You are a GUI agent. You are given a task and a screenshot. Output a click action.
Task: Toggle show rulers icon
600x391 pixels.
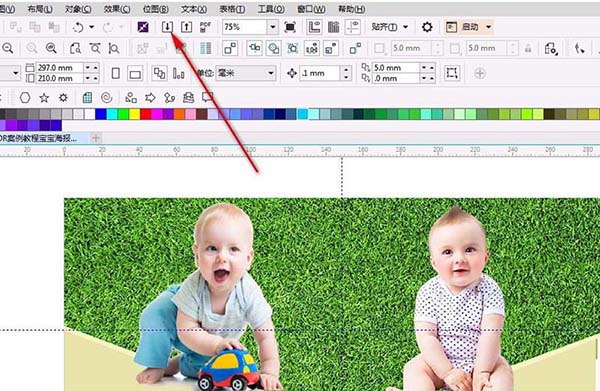point(315,27)
